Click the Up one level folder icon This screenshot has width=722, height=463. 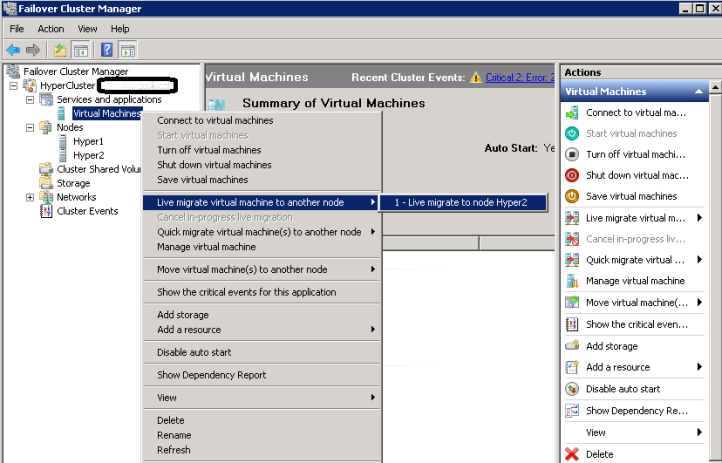pos(60,50)
